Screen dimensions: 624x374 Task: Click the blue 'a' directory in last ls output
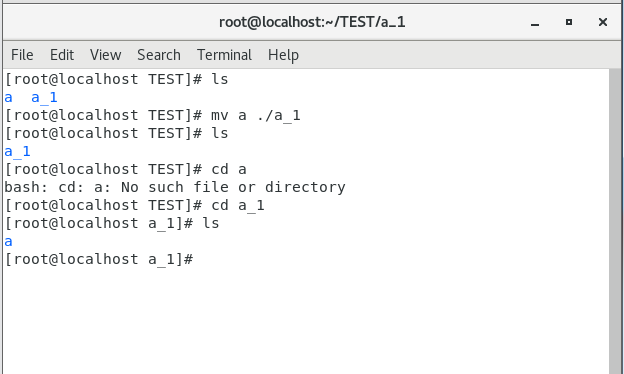pos(8,242)
